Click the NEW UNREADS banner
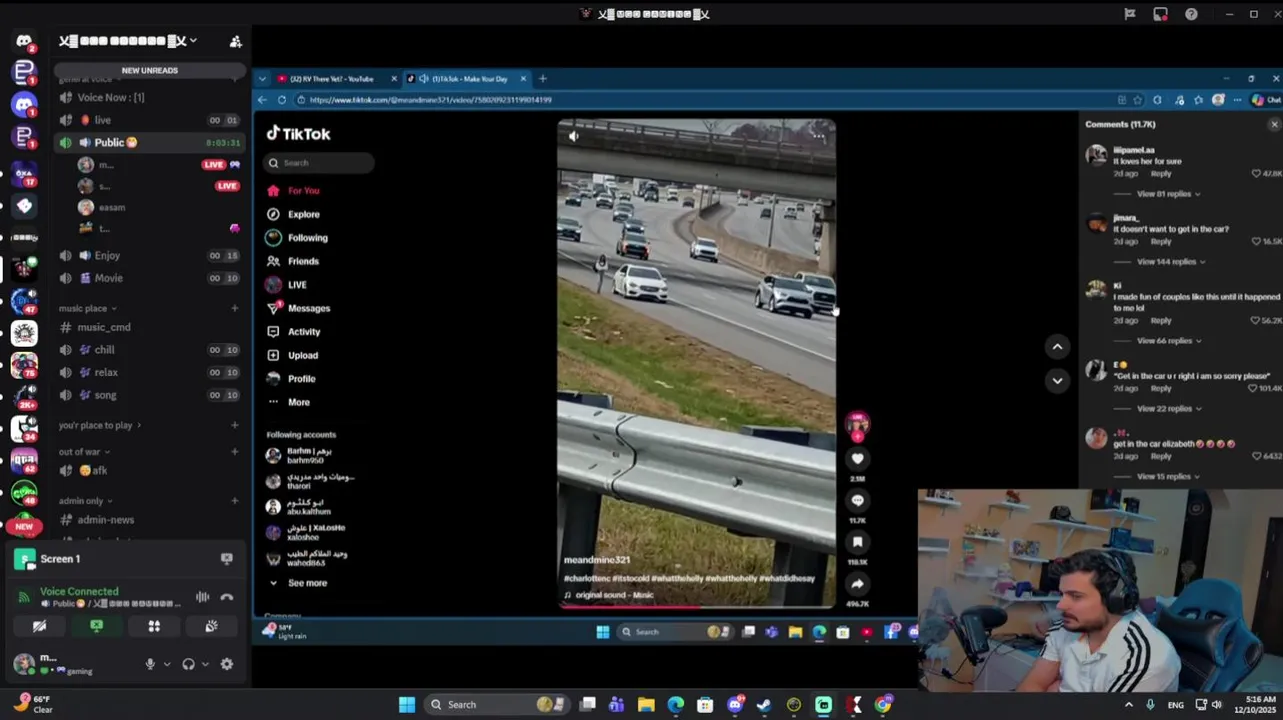Viewport: 1283px width, 720px height. pyautogui.click(x=150, y=70)
